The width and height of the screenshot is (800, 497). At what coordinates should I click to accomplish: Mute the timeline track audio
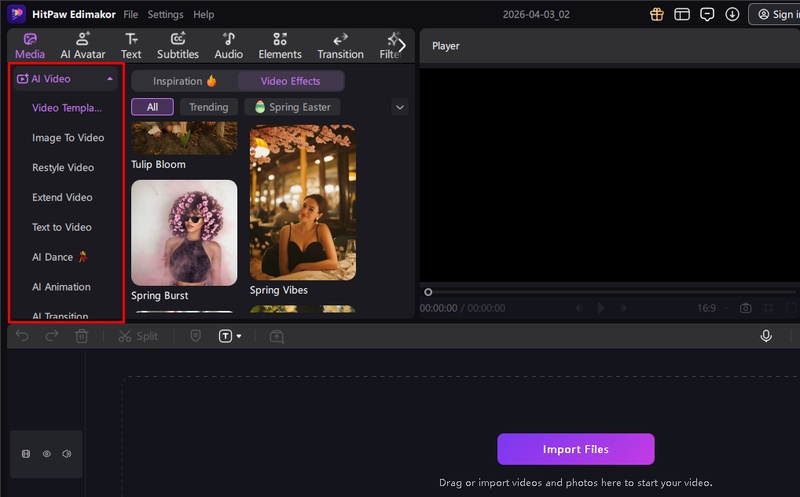66,454
